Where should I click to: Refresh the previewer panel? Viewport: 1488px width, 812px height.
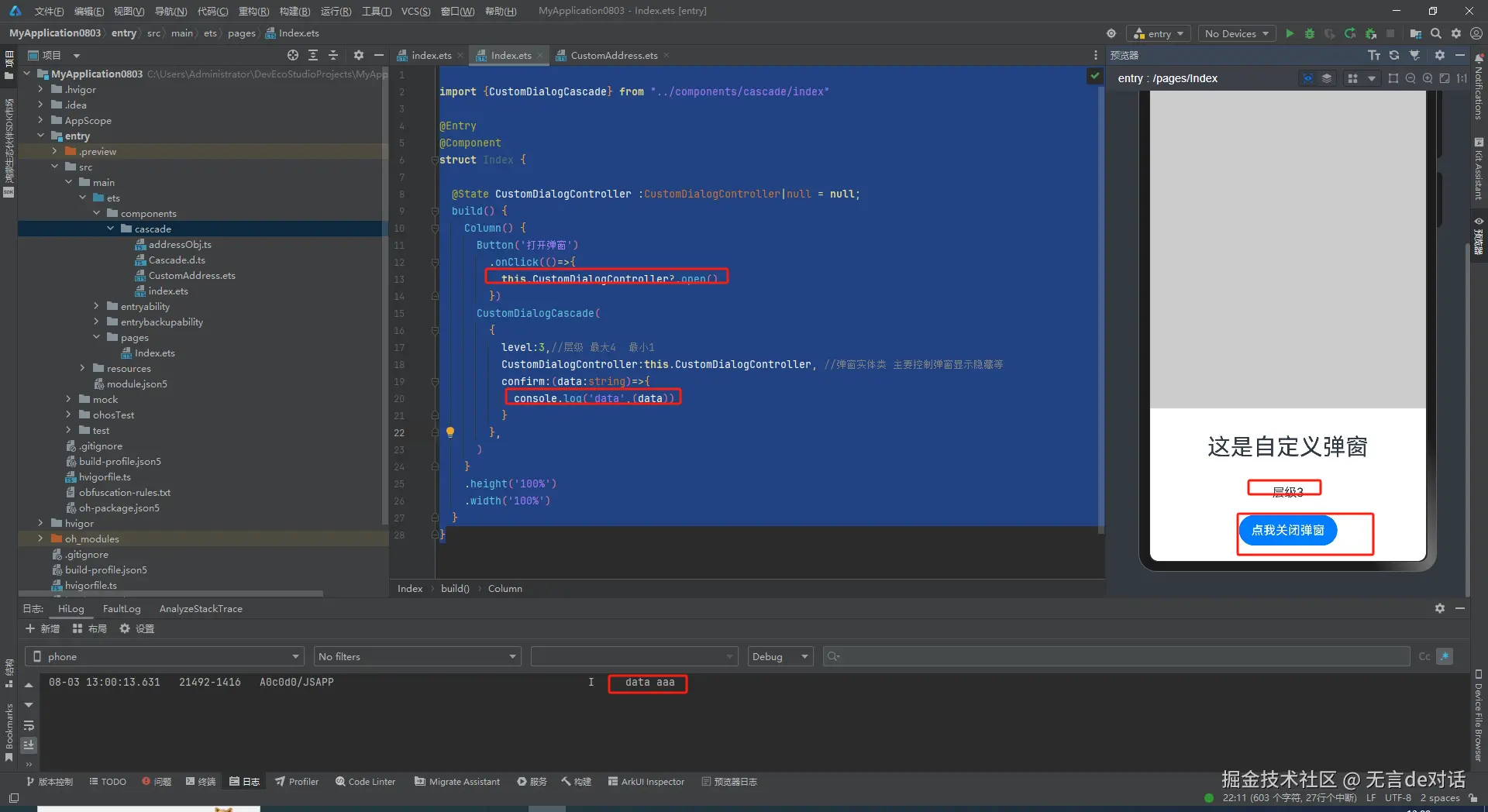pyautogui.click(x=1394, y=55)
